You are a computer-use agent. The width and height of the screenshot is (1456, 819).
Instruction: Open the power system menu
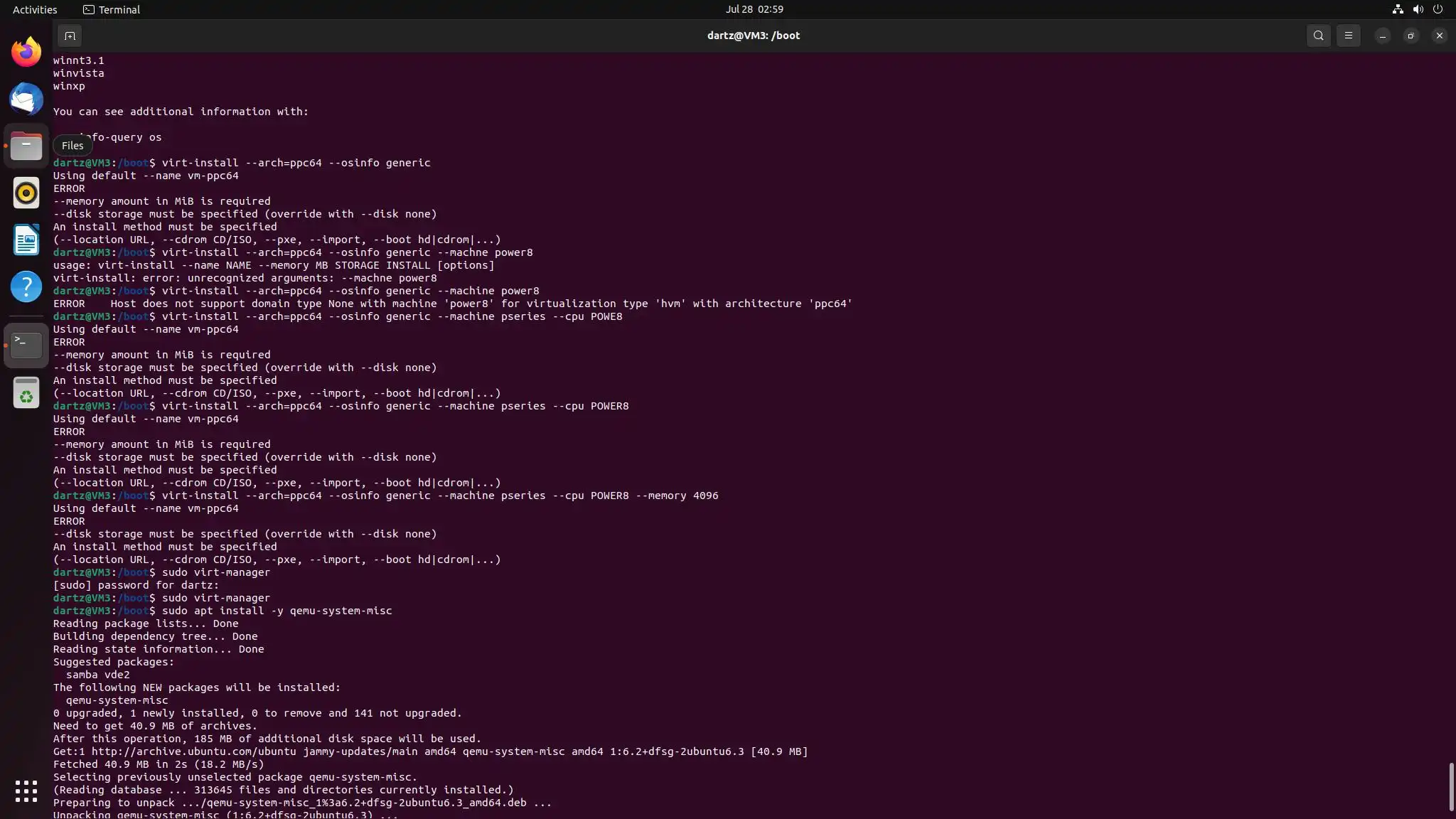[x=1438, y=9]
